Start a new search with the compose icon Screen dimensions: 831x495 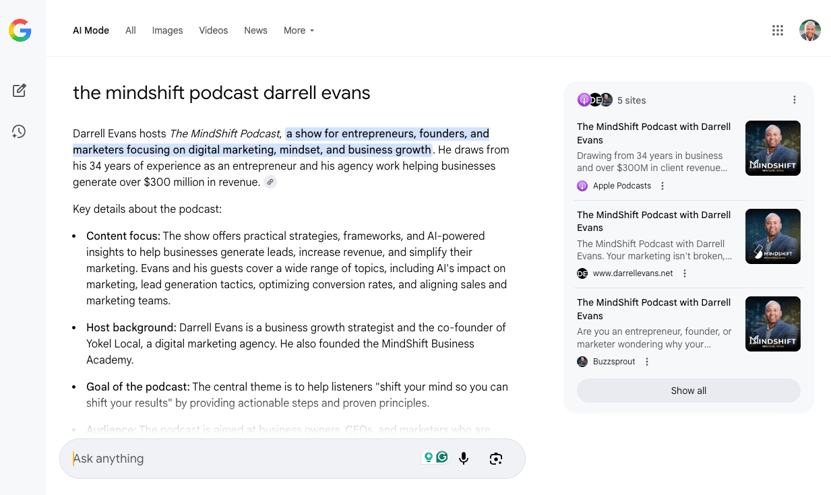19,90
